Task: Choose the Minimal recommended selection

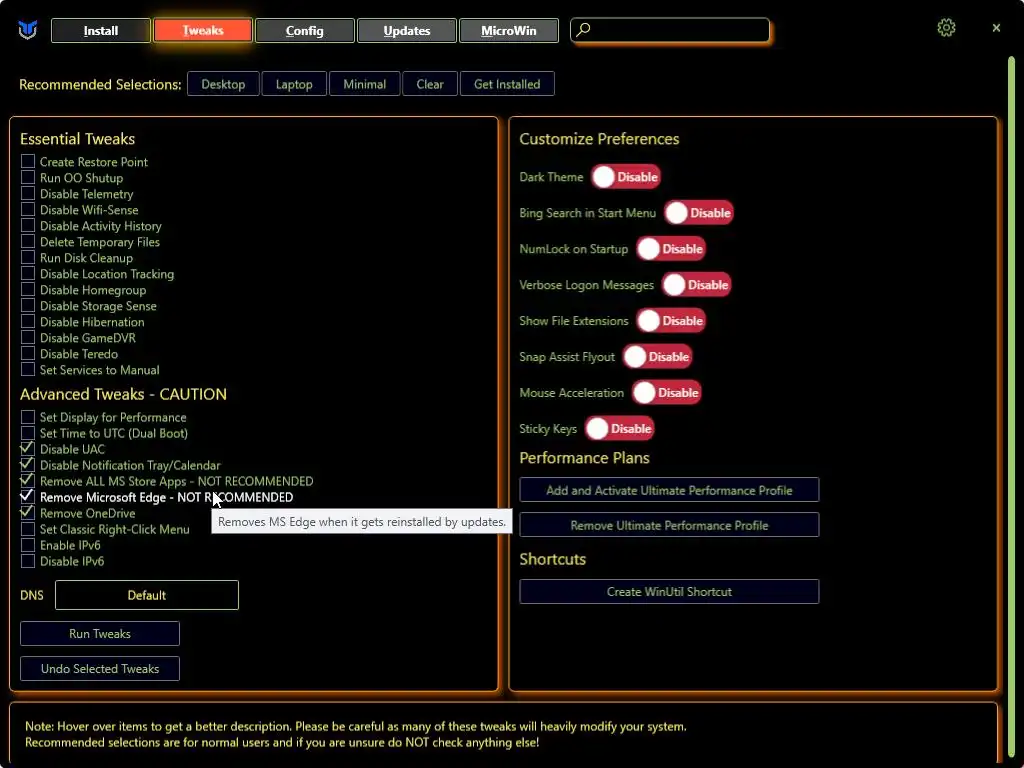Action: pos(364,84)
